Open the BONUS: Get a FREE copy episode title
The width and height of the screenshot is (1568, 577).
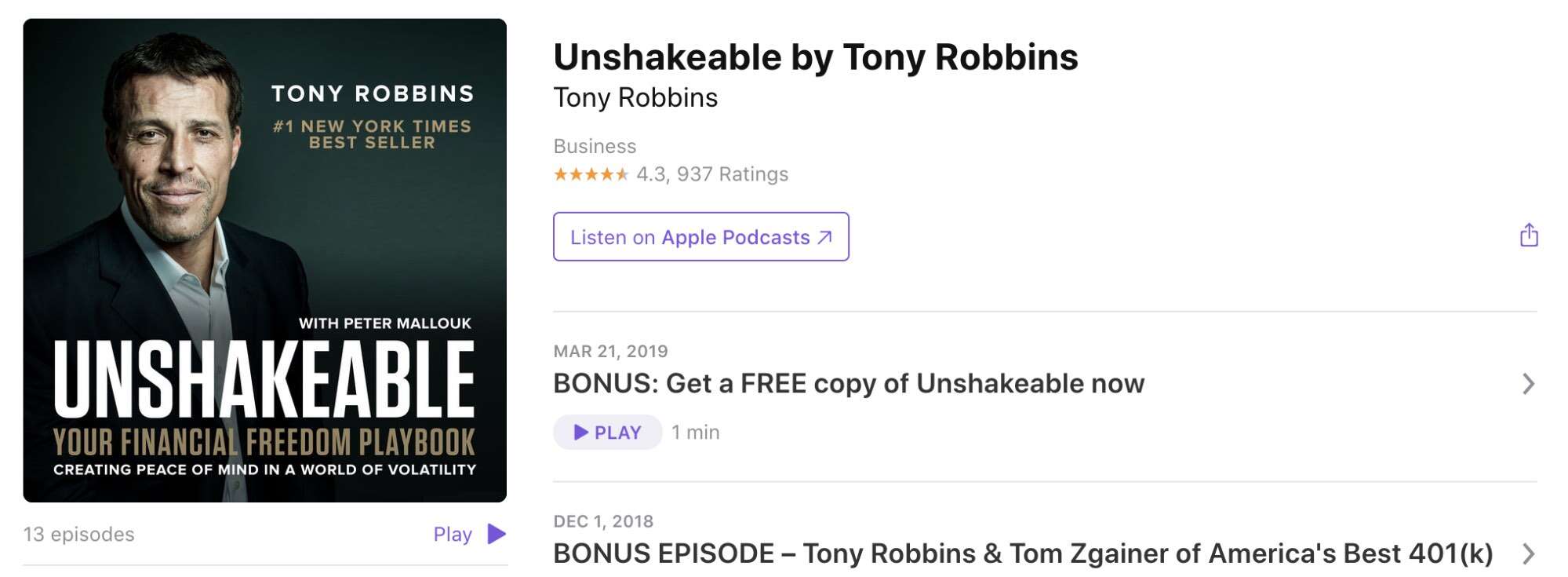click(x=849, y=384)
